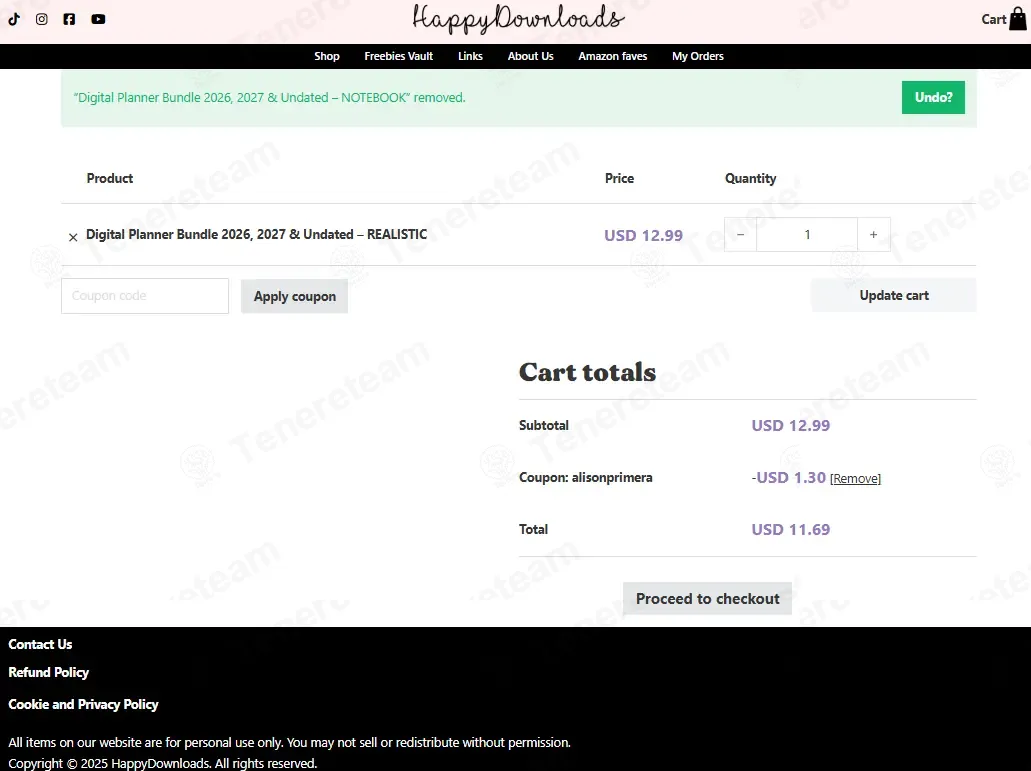Viewport: 1031px width, 771px height.
Task: Click the Undo? button
Action: 933,97
